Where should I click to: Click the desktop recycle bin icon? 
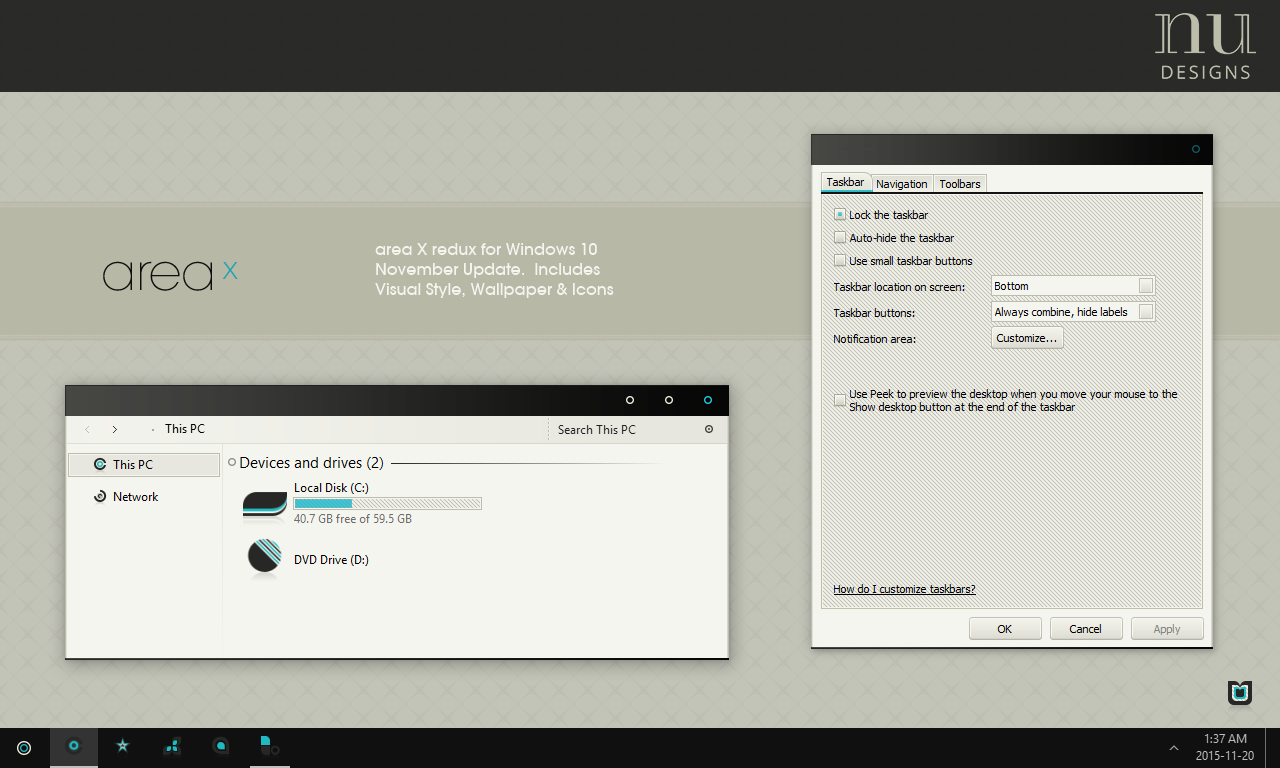[1240, 692]
